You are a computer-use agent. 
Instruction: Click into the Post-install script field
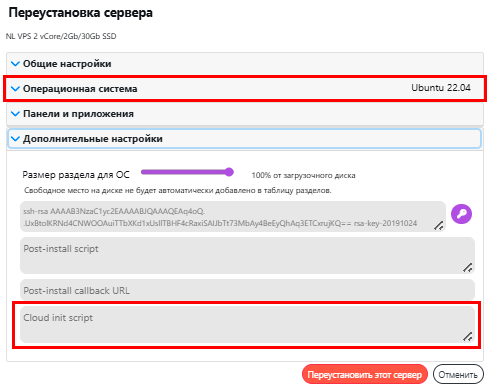tap(247, 256)
